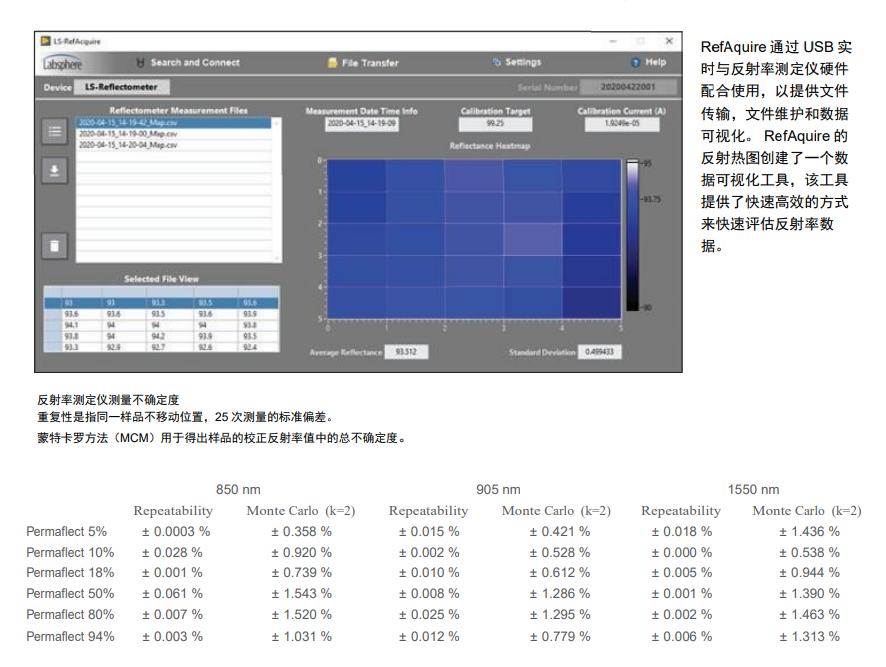Click the heatmap color scale bar
Viewport: 886px width, 667px height.
pyautogui.click(x=632, y=235)
